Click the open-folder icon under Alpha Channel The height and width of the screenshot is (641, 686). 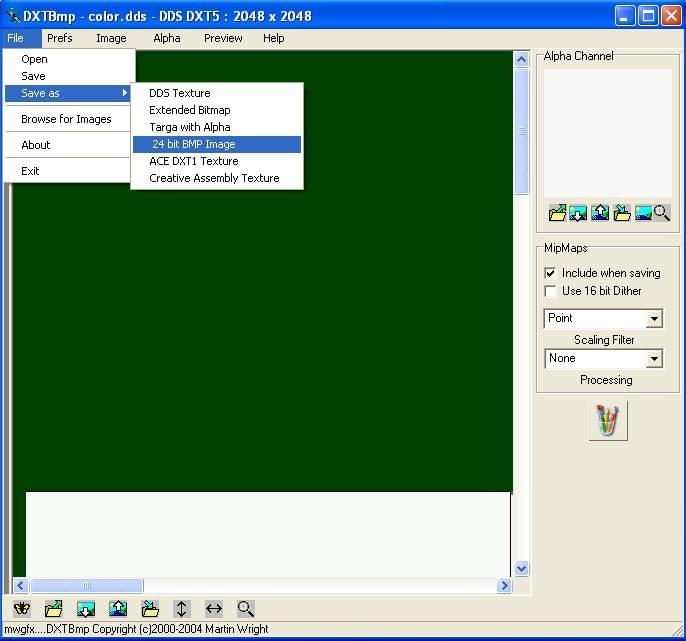557,213
